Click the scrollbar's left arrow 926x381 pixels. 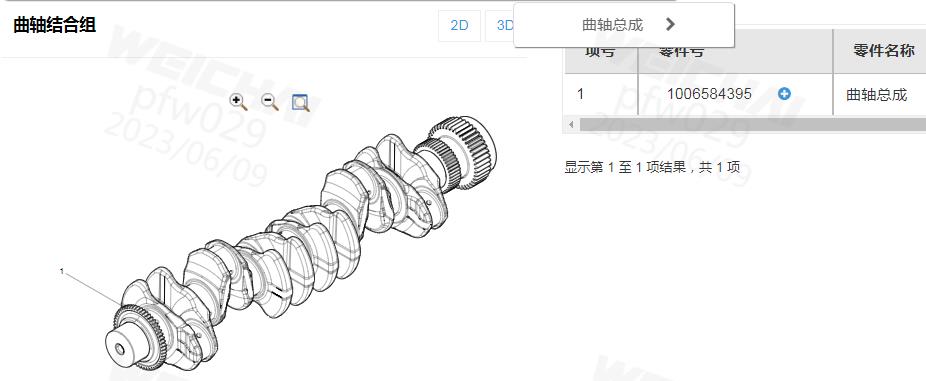point(570,125)
